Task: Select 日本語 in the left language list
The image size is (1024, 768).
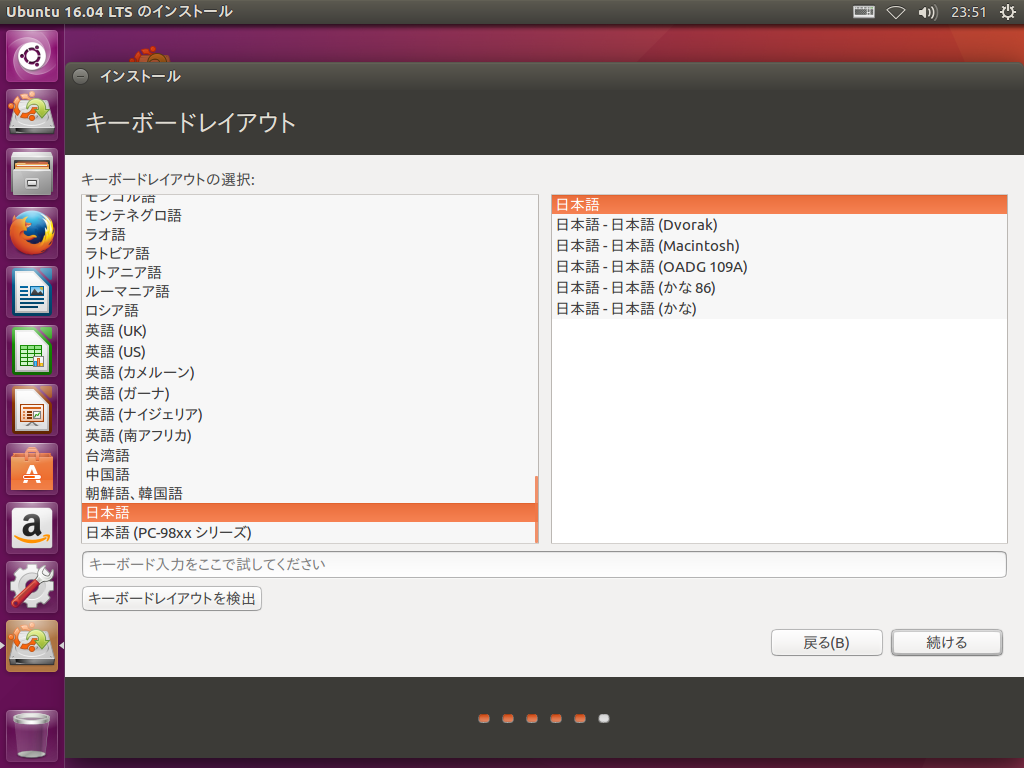Action: click(x=308, y=513)
